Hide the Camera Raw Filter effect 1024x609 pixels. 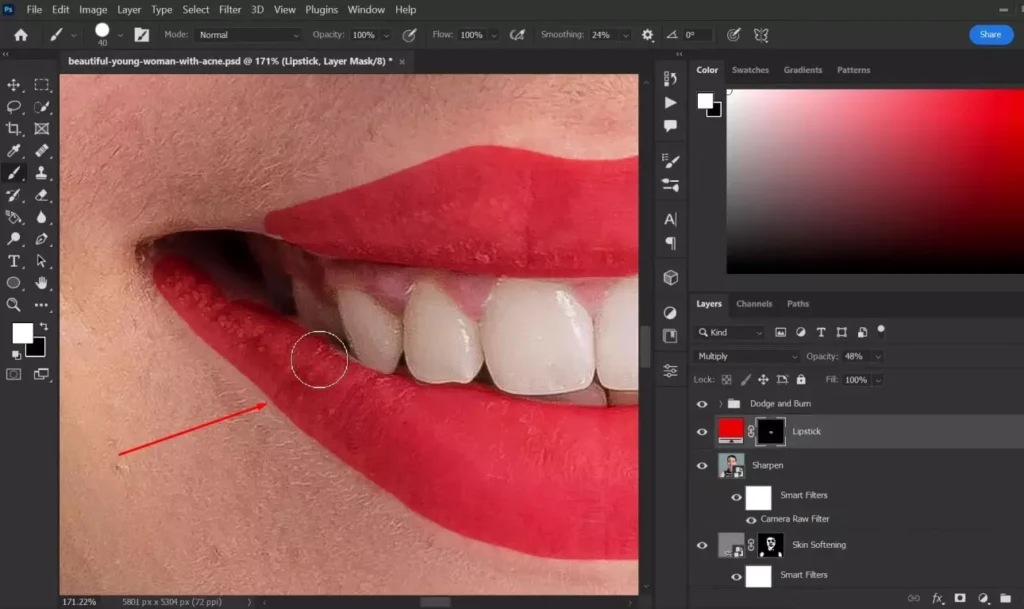click(751, 519)
